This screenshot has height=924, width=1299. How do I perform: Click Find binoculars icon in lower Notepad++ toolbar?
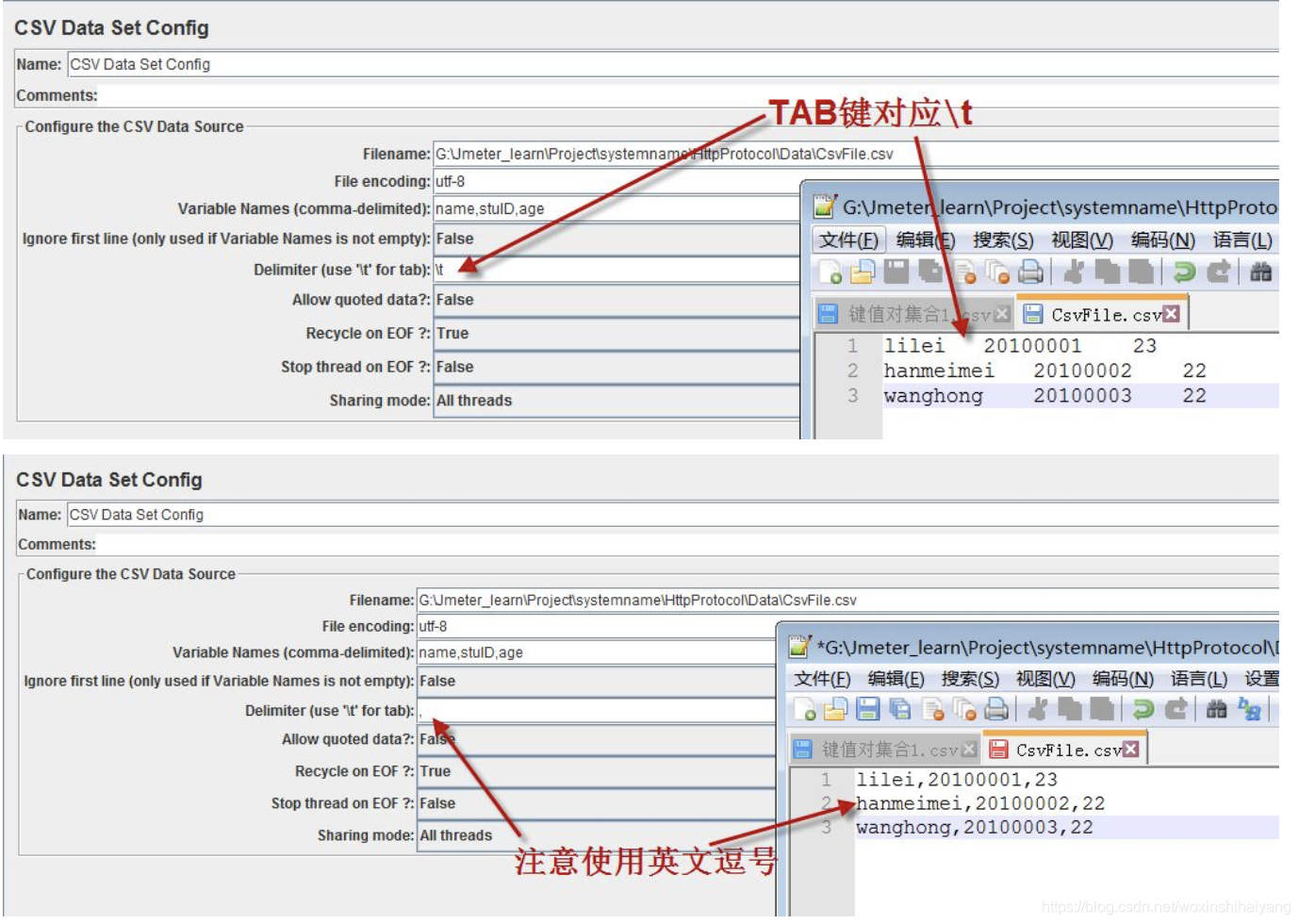(1217, 709)
